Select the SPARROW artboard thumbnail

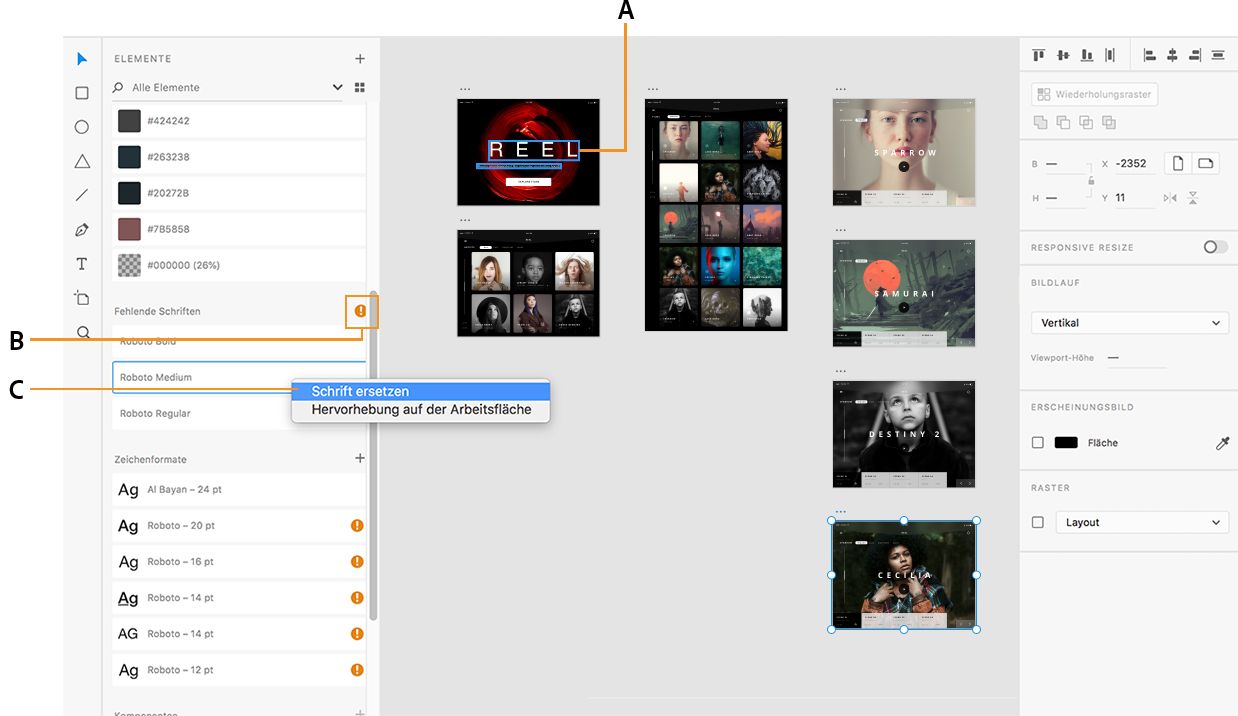click(x=904, y=152)
